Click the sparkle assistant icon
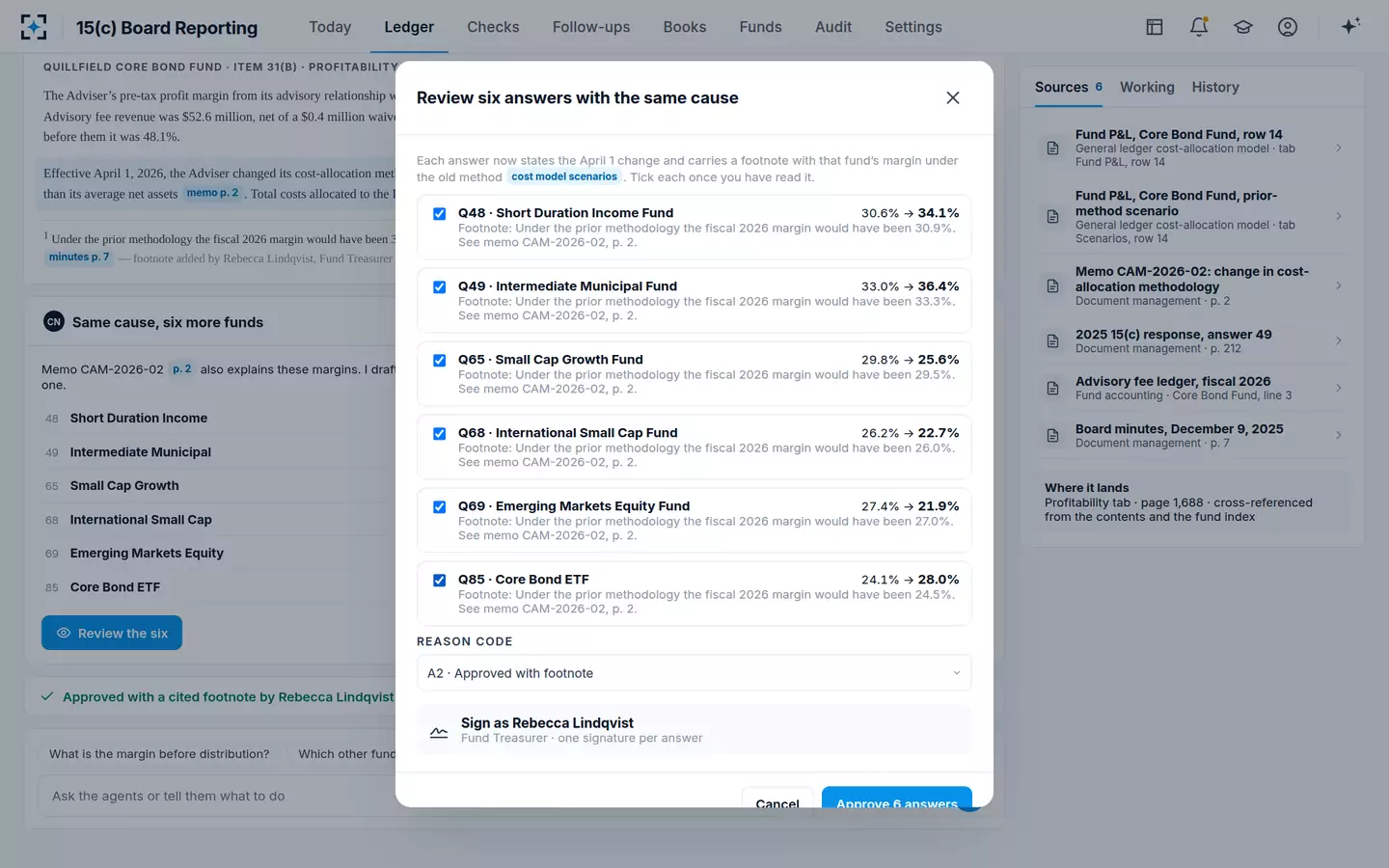The image size is (1389, 868). [1350, 26]
